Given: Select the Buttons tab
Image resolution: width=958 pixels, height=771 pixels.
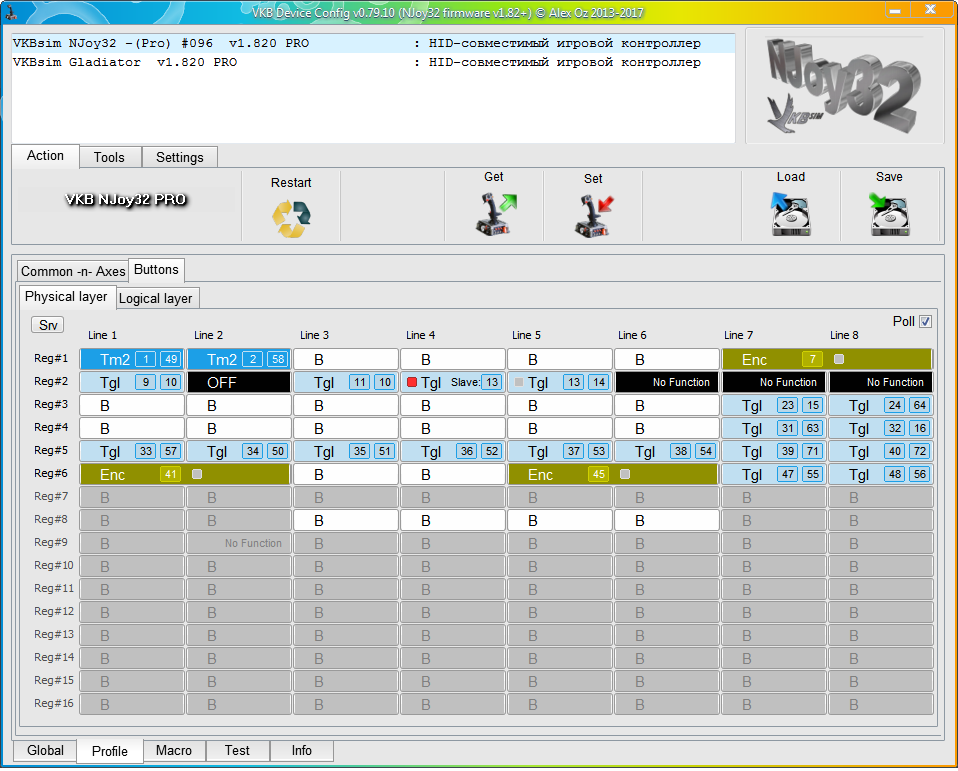Looking at the screenshot, I should [x=156, y=269].
